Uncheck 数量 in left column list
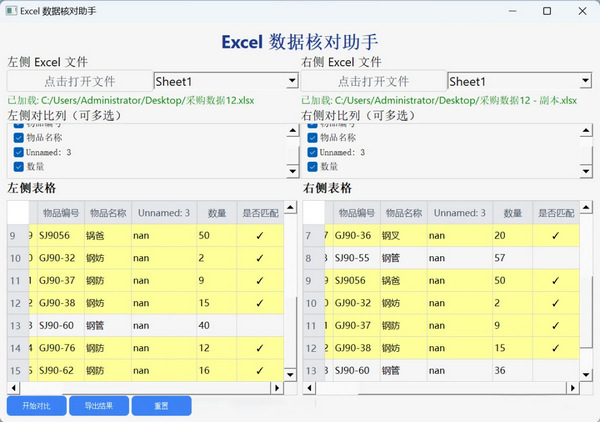 click(x=19, y=167)
